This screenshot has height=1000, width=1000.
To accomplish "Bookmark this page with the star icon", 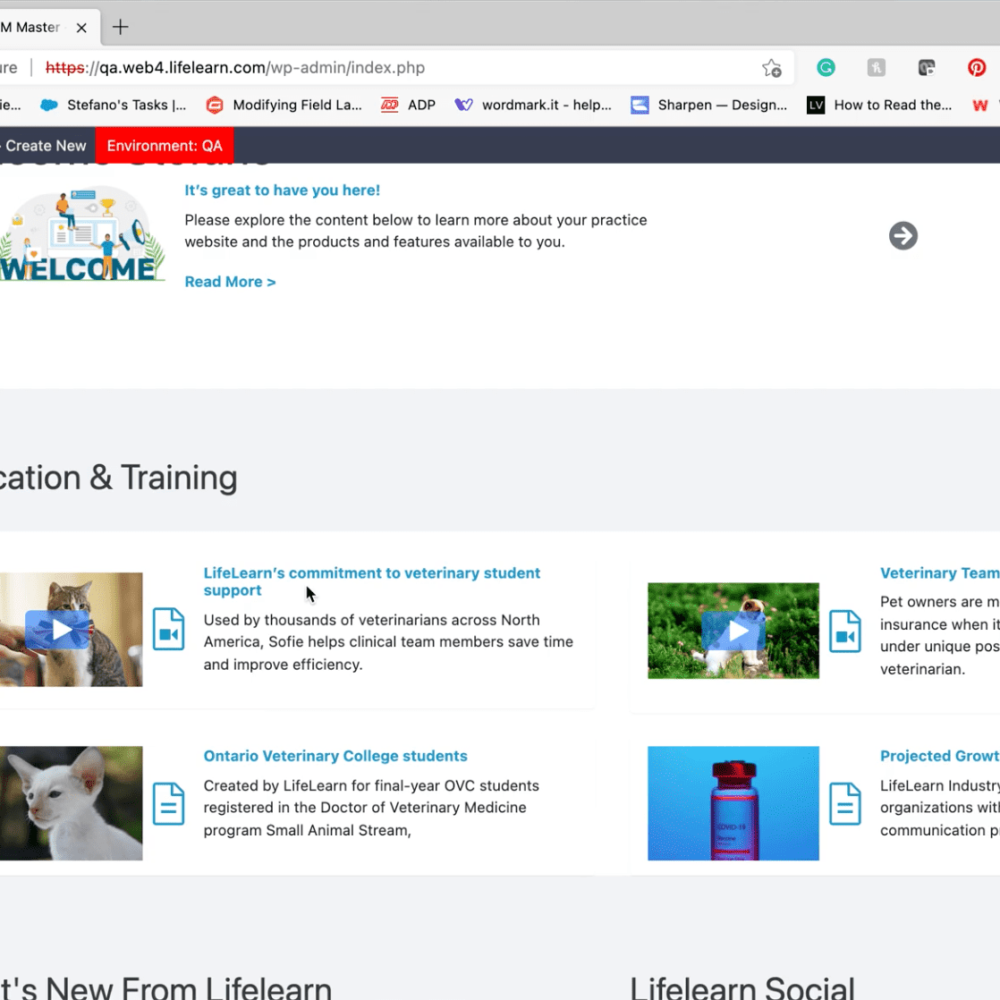I will click(x=772, y=68).
